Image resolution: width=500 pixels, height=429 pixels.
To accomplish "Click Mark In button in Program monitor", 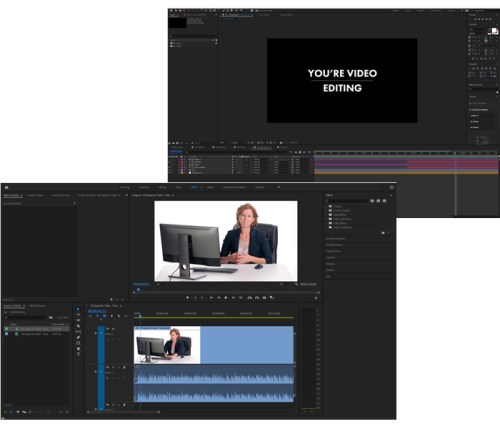I will 195,297.
